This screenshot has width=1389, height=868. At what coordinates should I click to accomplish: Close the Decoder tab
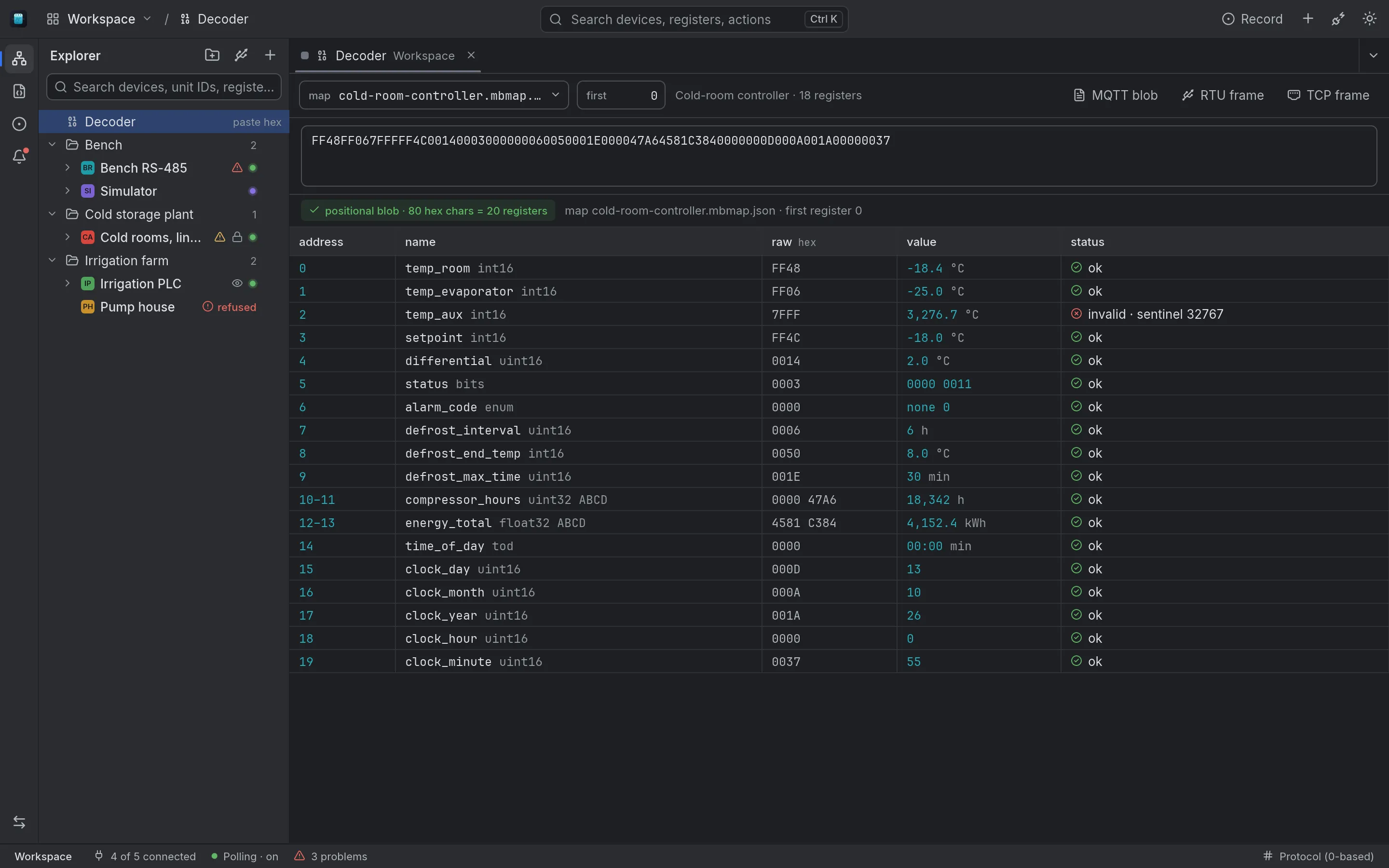(471, 55)
